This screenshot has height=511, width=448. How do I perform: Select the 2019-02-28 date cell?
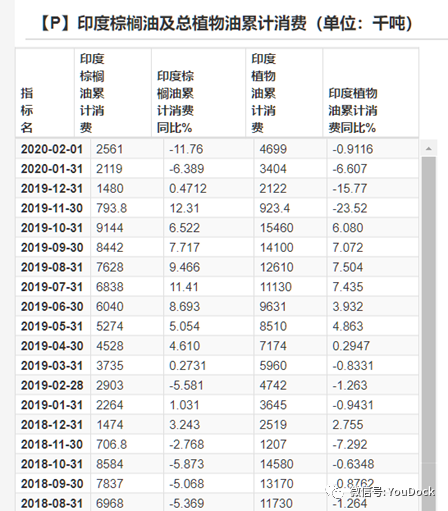(x=53, y=385)
